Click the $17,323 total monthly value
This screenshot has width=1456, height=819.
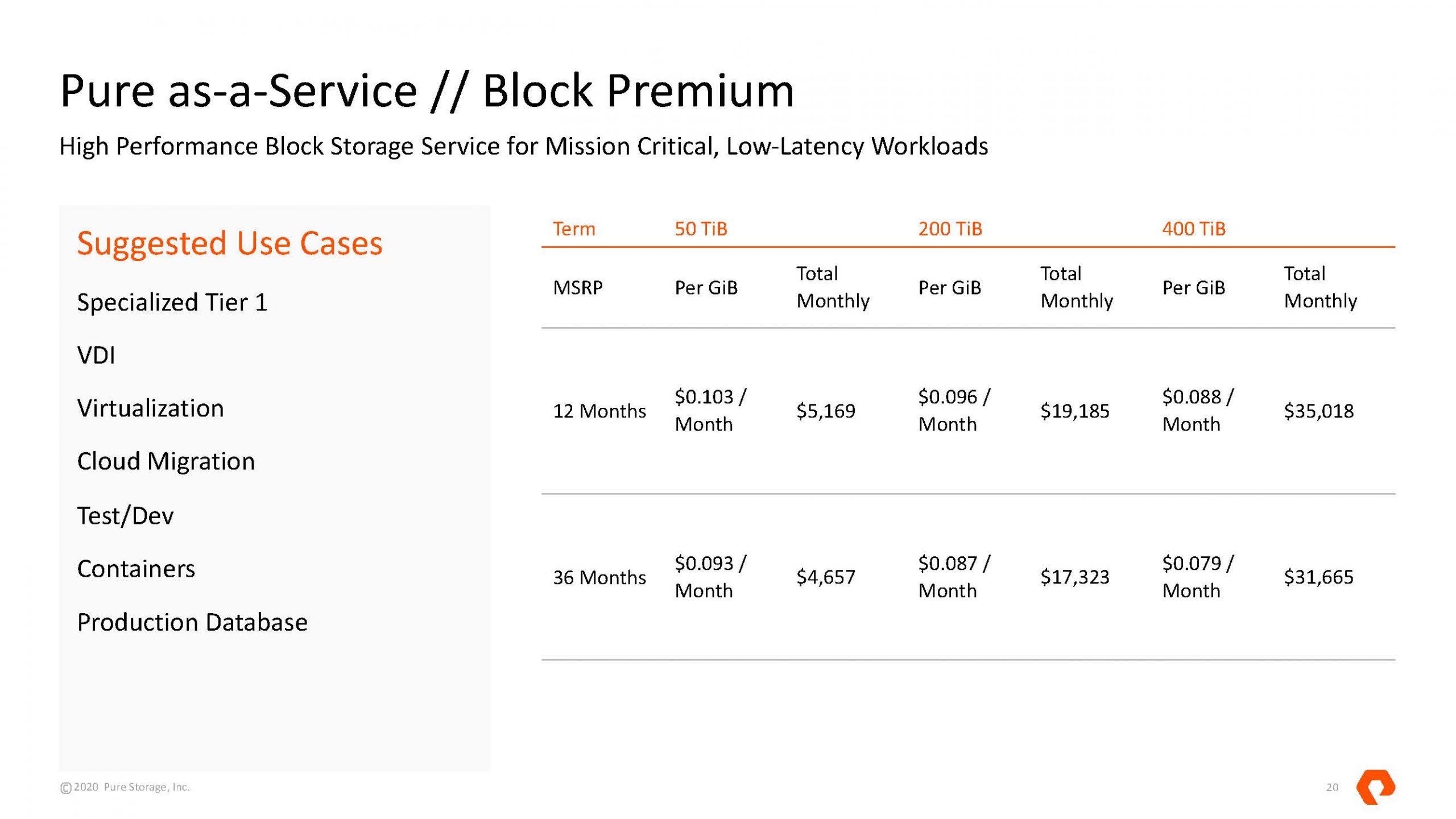1074,577
